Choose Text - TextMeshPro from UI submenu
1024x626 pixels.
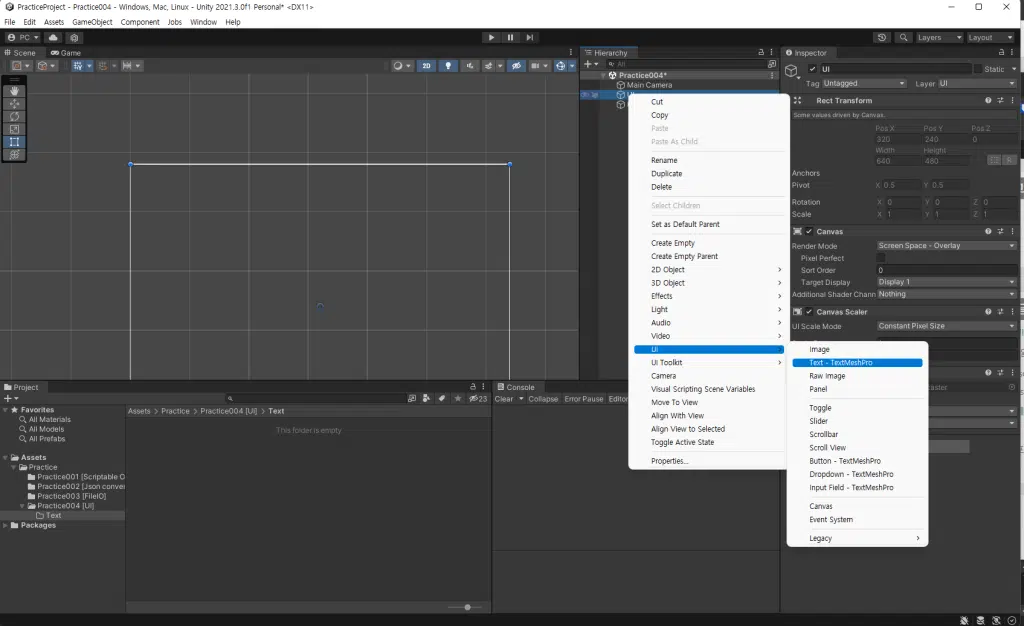click(857, 363)
